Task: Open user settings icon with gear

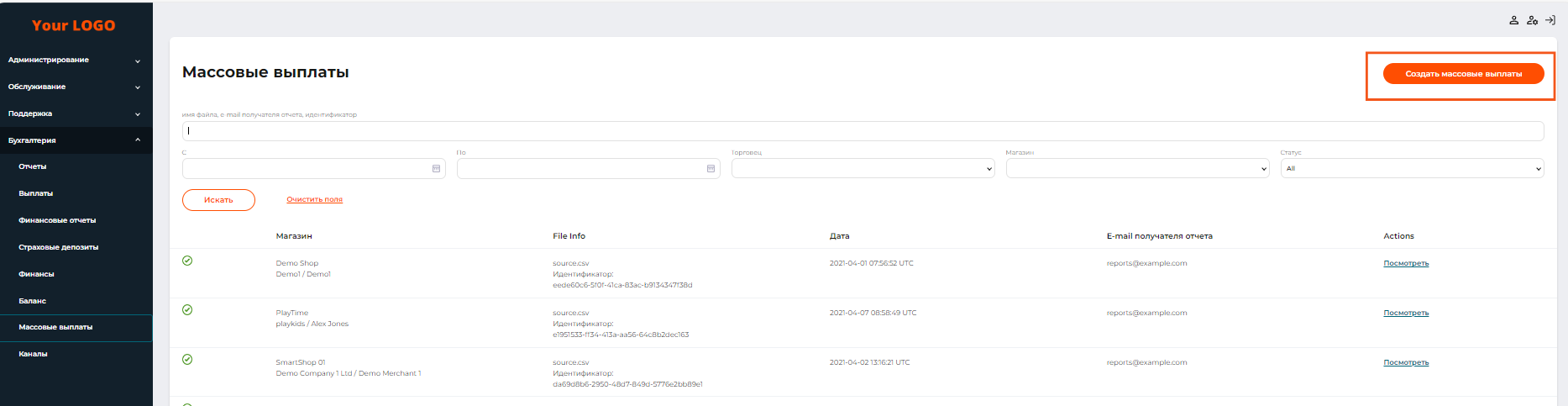Action: (x=1532, y=20)
